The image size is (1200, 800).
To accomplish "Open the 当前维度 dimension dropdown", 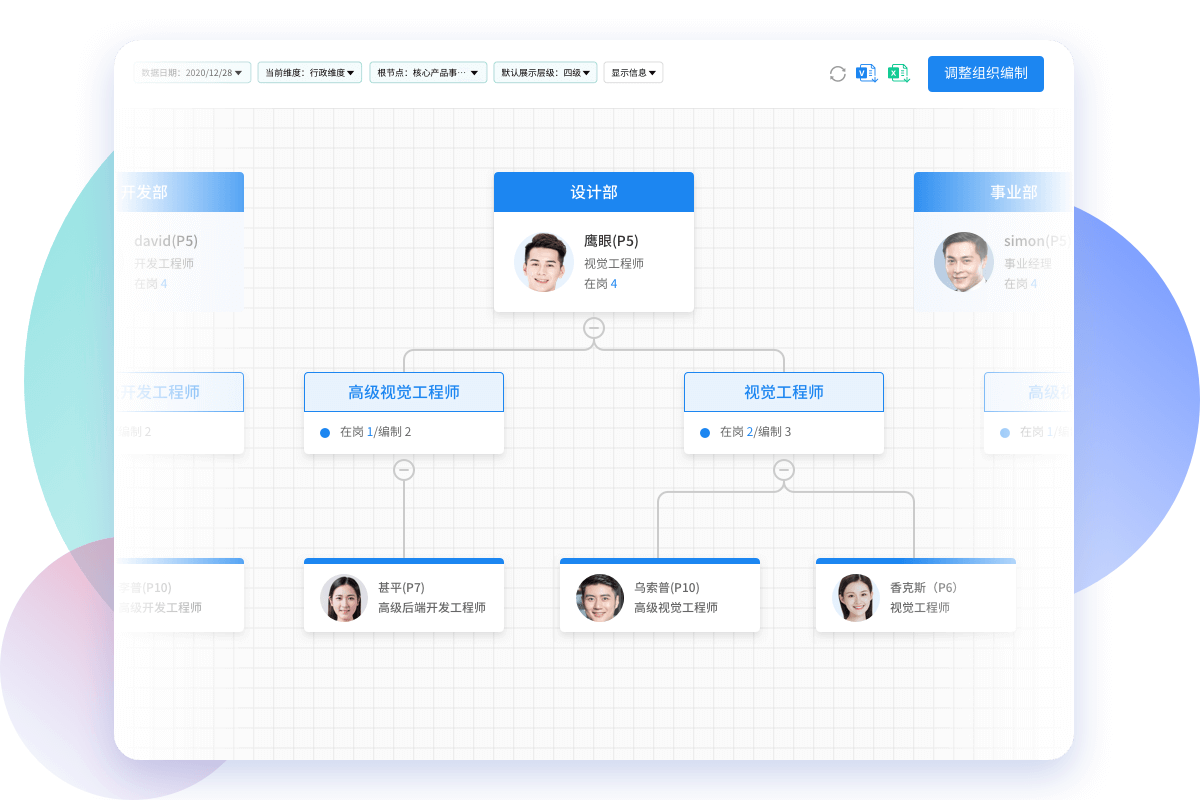I will point(310,73).
